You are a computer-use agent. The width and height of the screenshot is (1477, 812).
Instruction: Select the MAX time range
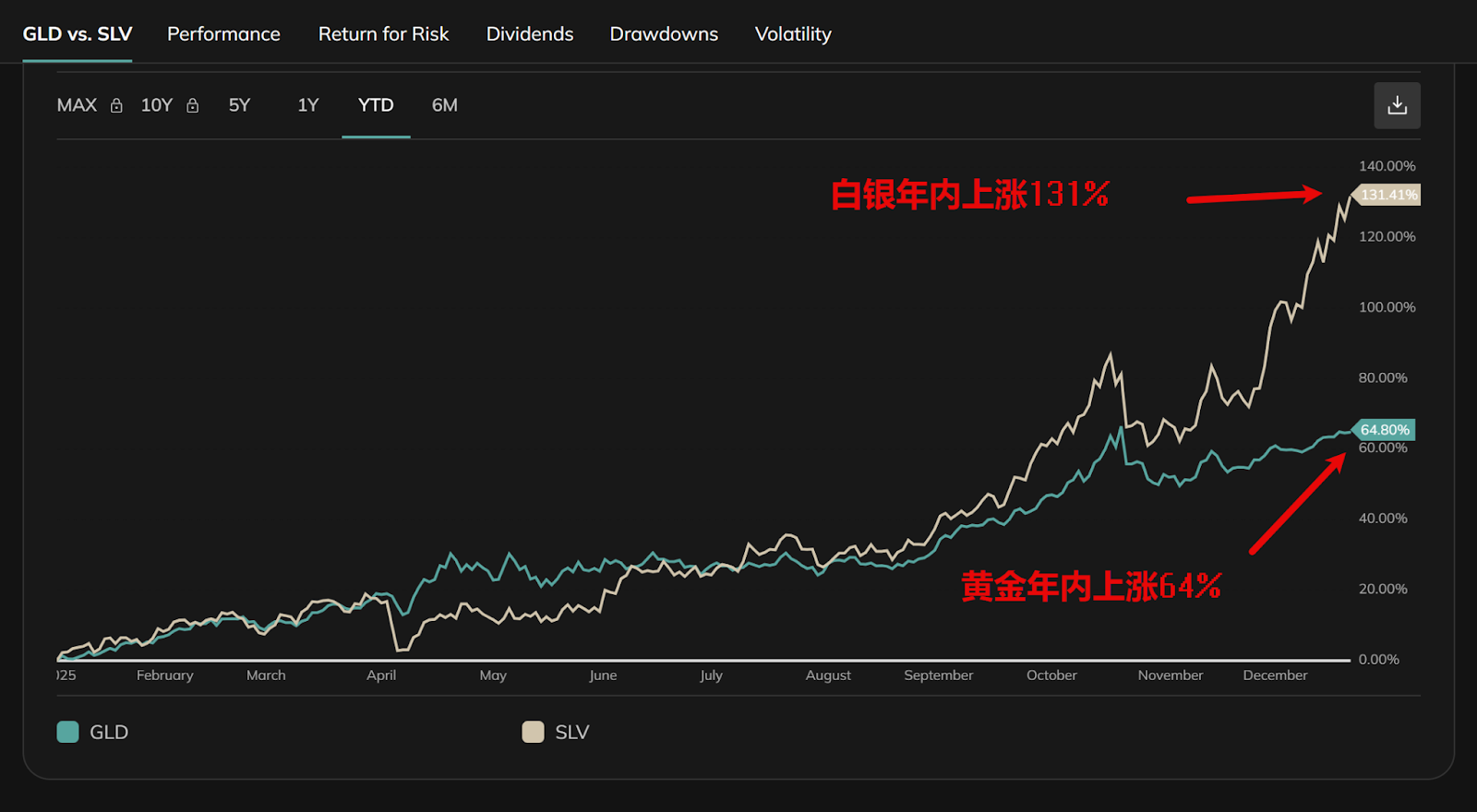pyautogui.click(x=77, y=105)
